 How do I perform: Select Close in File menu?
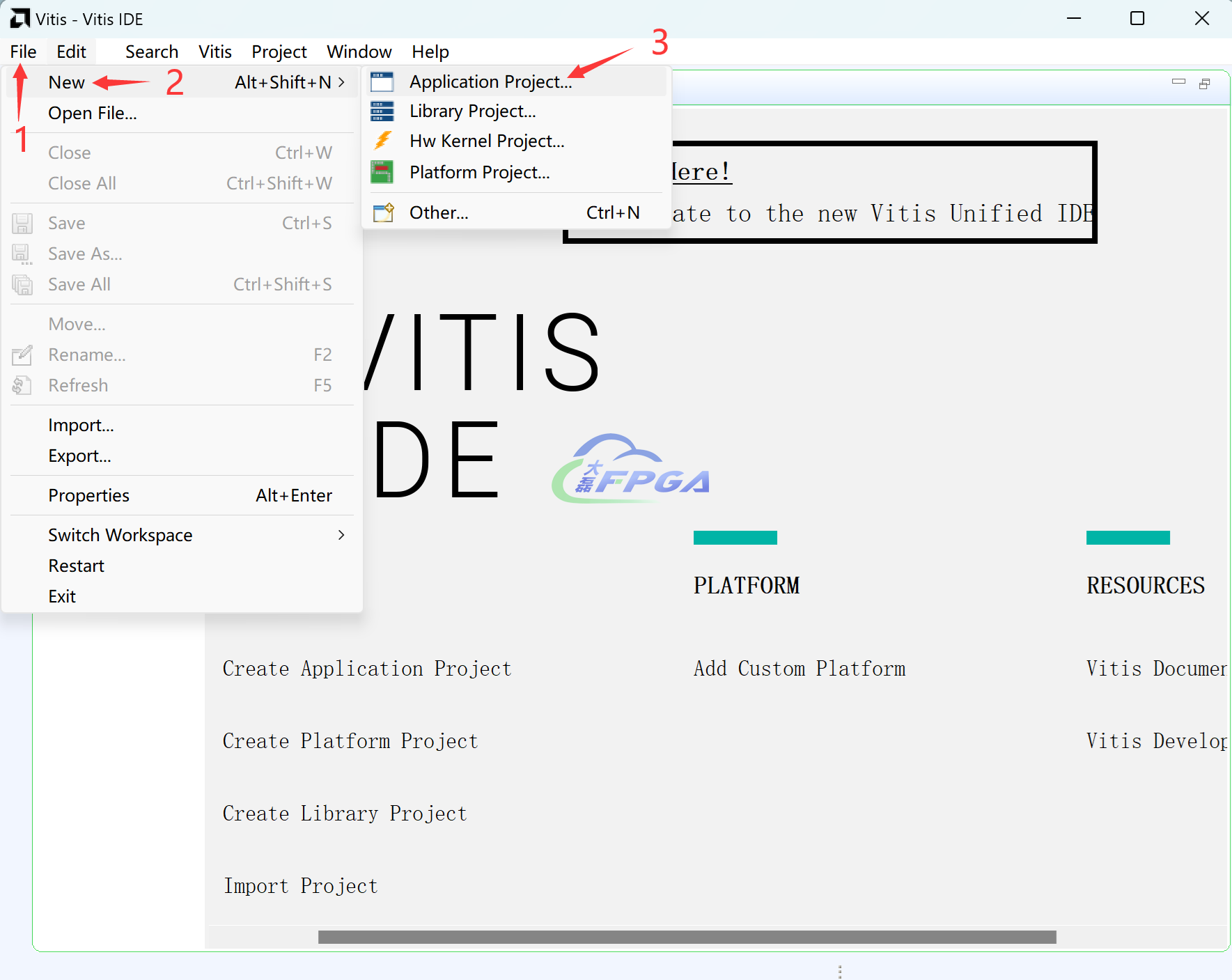pyautogui.click(x=181, y=153)
